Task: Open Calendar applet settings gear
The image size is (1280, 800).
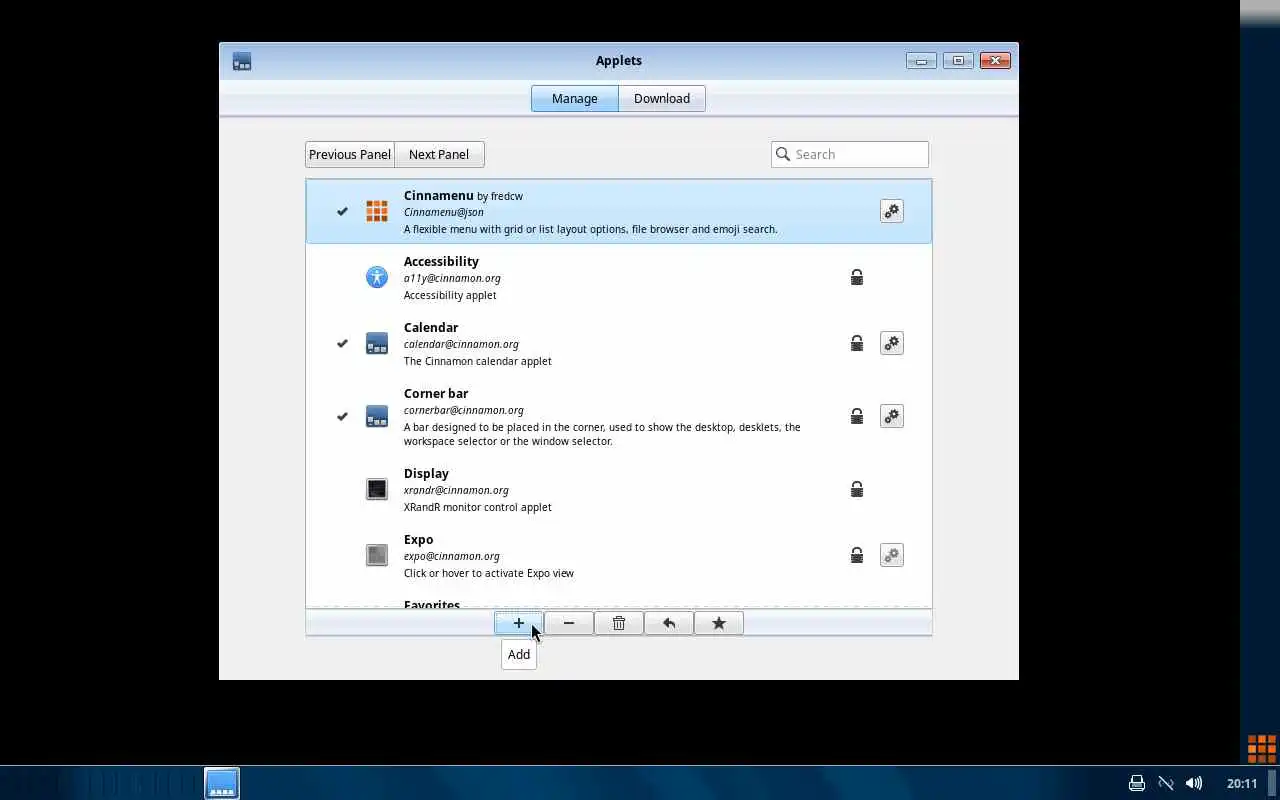Action: (x=891, y=343)
